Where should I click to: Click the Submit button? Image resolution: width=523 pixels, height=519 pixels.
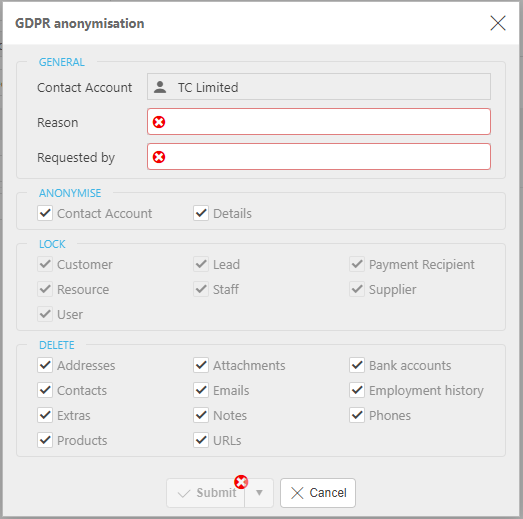[206, 493]
